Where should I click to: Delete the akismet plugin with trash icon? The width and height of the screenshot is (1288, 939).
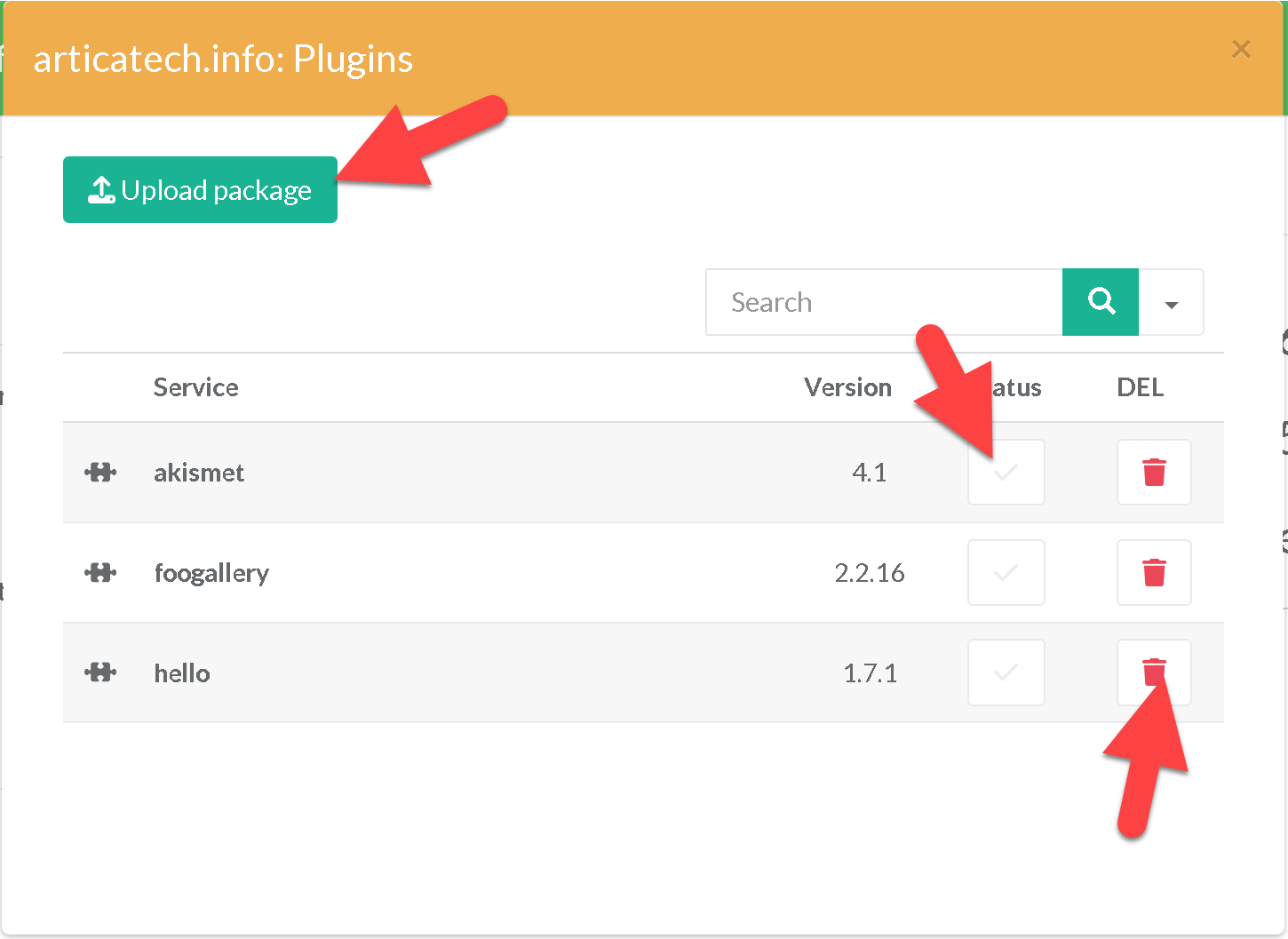coord(1154,473)
